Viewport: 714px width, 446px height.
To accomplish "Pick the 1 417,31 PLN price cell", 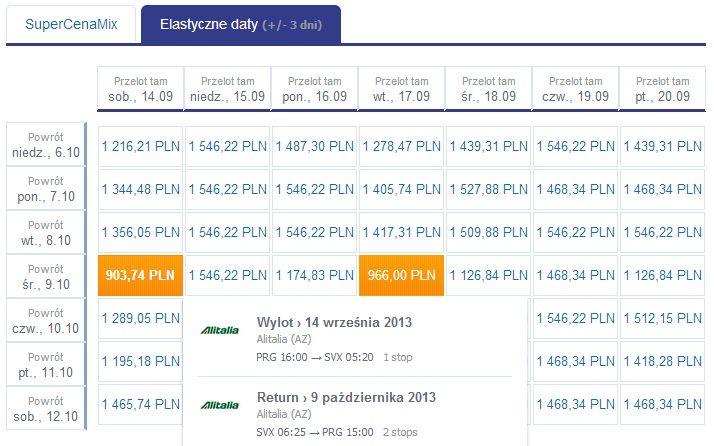I will tap(401, 232).
